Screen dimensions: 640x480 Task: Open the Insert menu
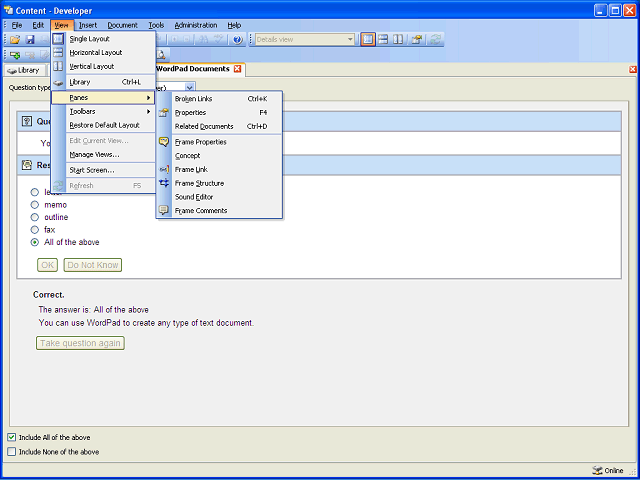point(88,25)
